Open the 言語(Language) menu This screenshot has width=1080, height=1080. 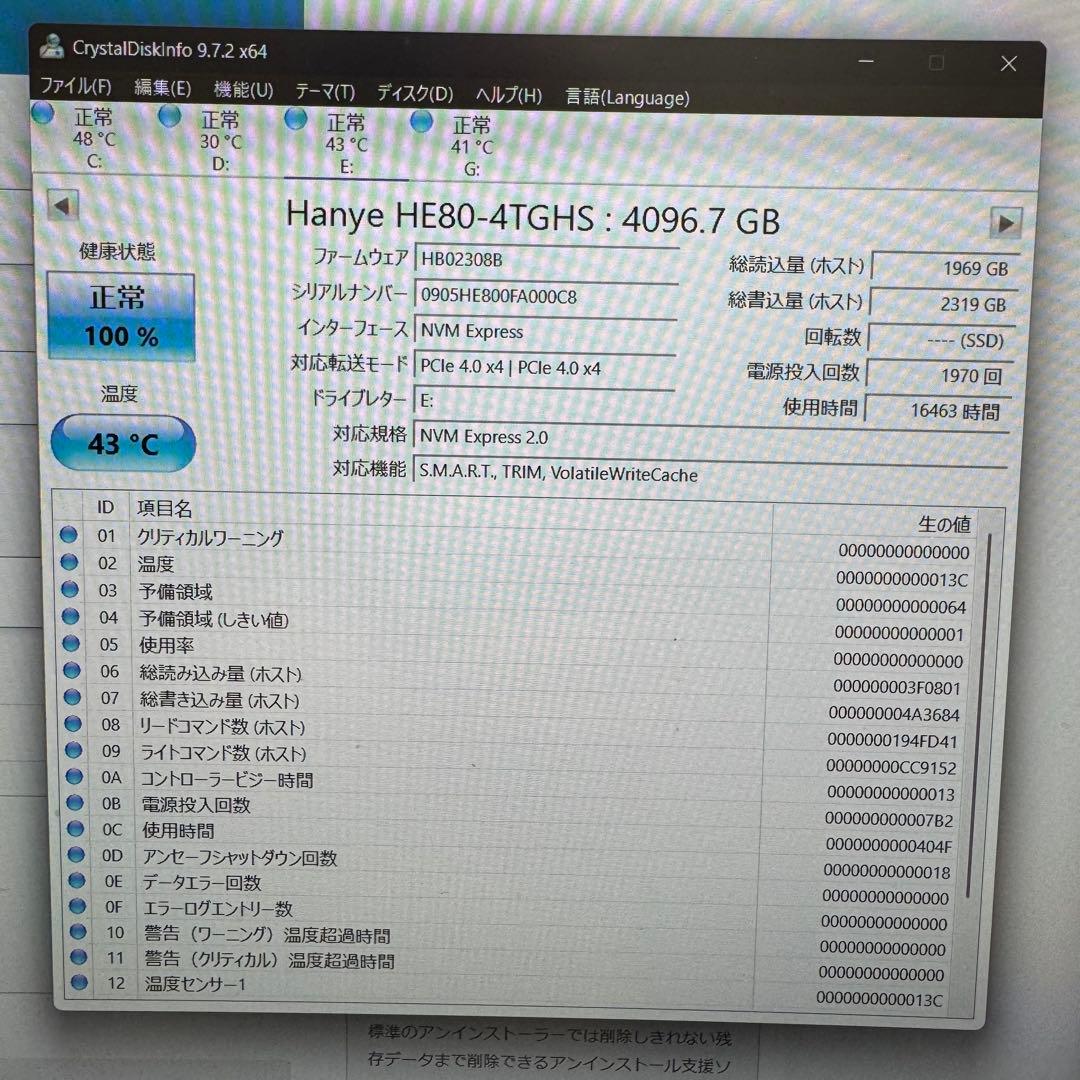click(627, 98)
